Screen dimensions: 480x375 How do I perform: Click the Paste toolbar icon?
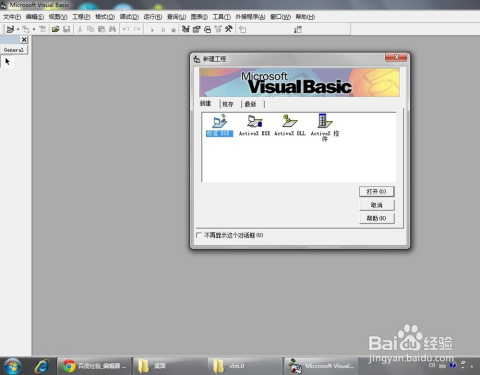(101, 29)
